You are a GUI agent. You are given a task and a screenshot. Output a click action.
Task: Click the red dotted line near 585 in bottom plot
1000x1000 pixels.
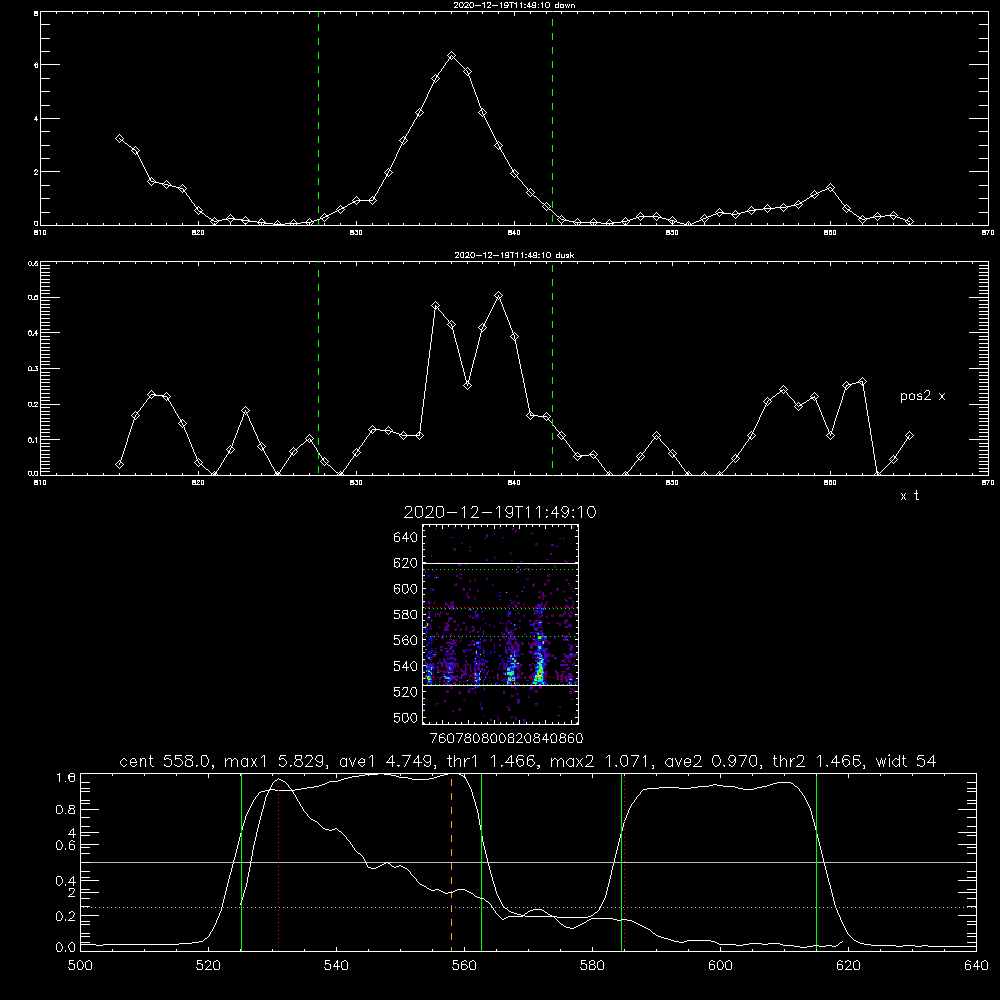point(624,861)
